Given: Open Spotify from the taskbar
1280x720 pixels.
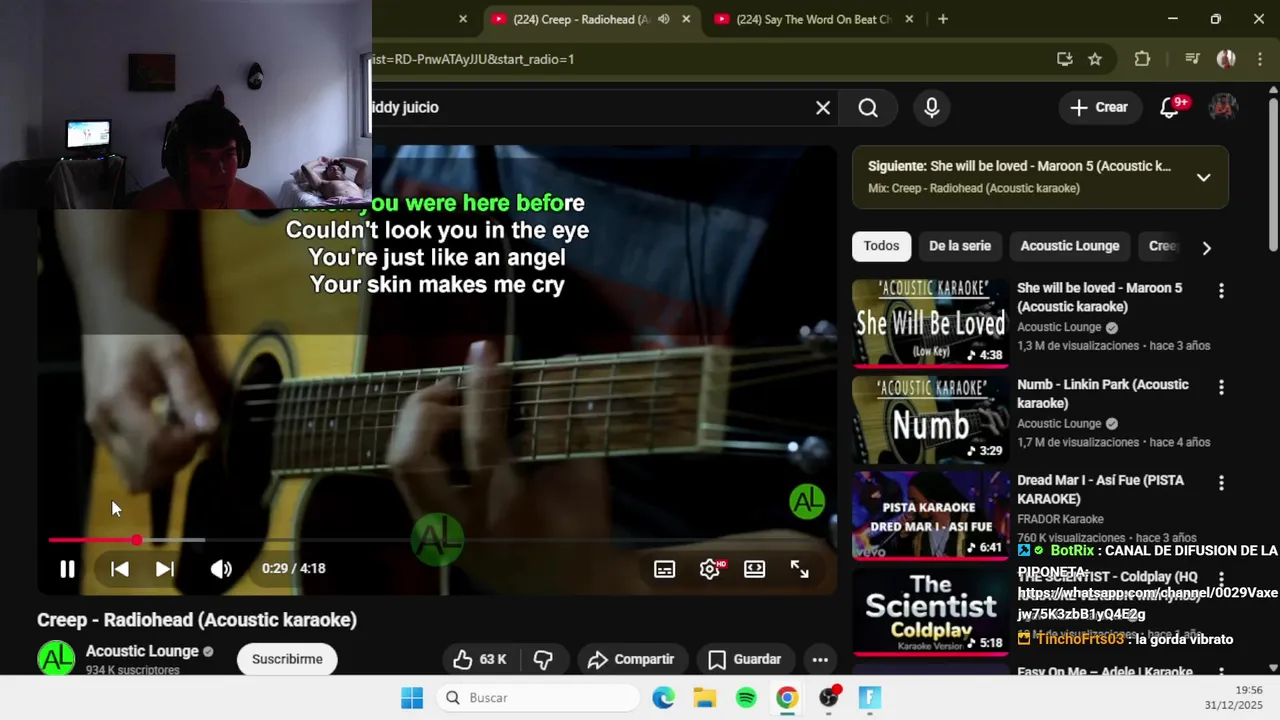Looking at the screenshot, I should tap(746, 698).
